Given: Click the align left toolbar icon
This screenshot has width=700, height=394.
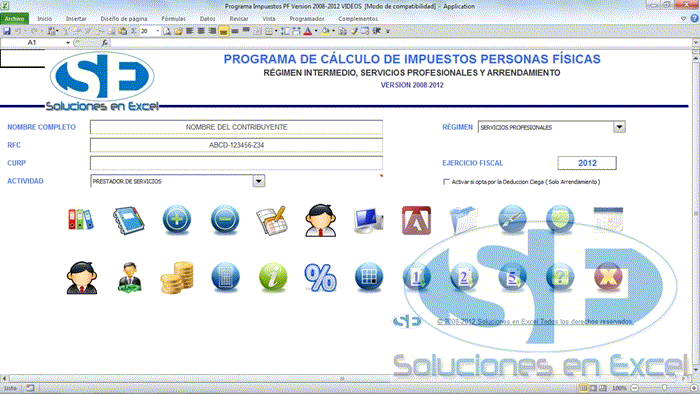Looking at the screenshot, I should [190, 31].
